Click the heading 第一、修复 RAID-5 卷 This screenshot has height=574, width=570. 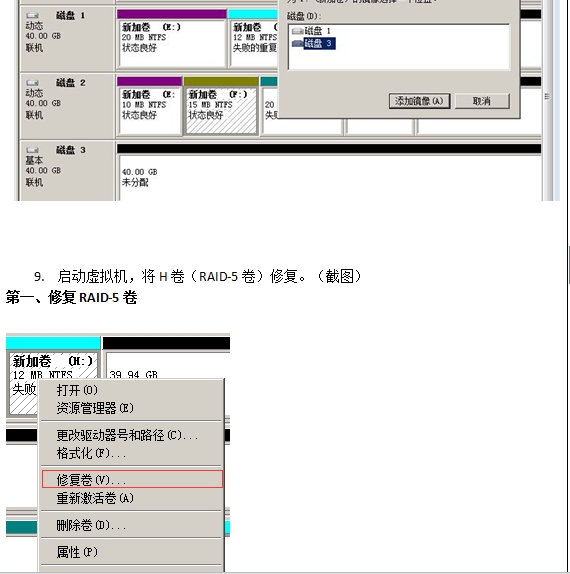(x=71, y=297)
